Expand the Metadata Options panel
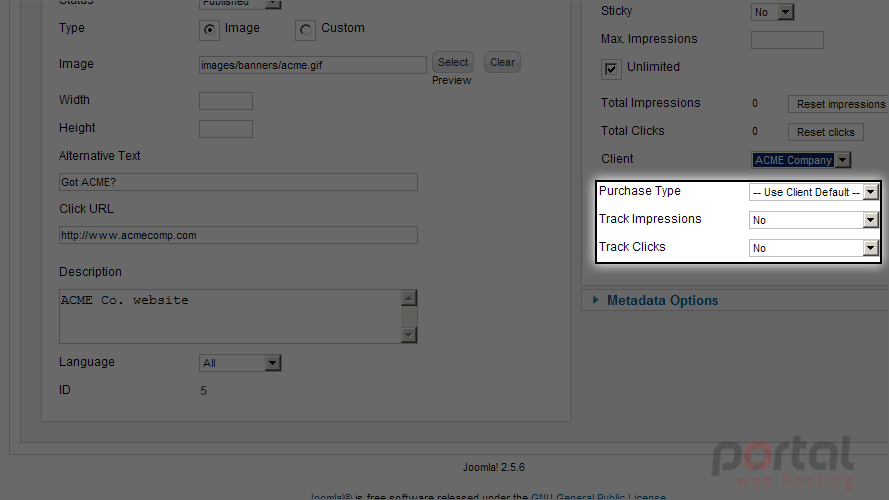The height and width of the screenshot is (500, 889). (x=662, y=300)
